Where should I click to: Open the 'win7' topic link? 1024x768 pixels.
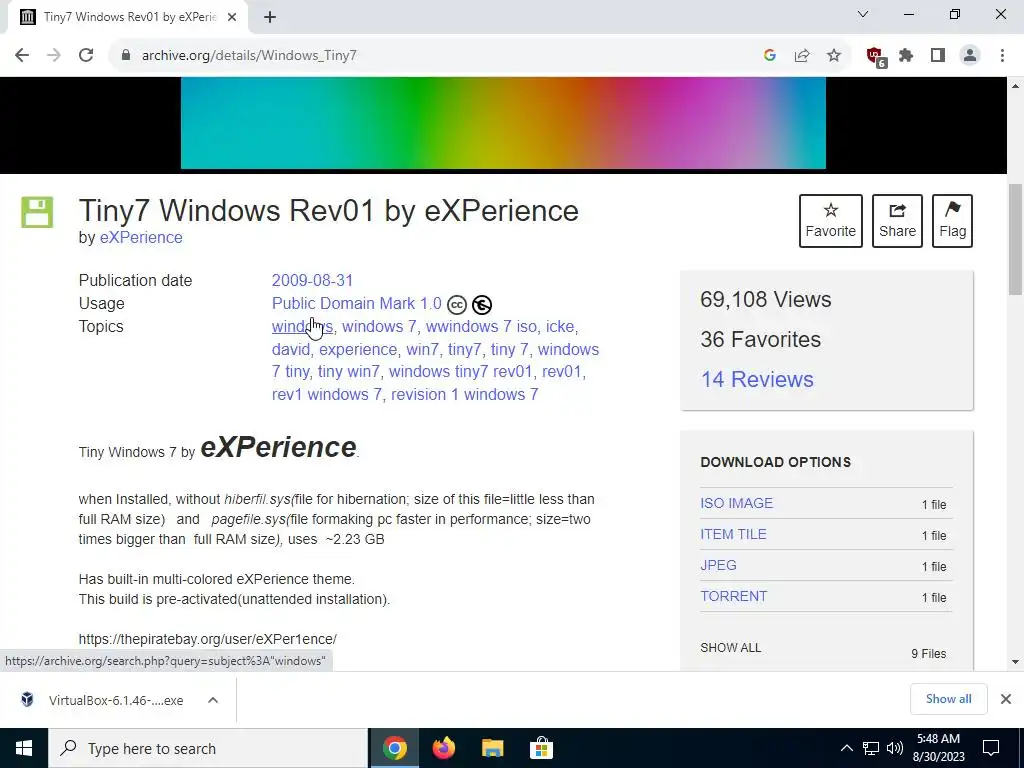[422, 349]
